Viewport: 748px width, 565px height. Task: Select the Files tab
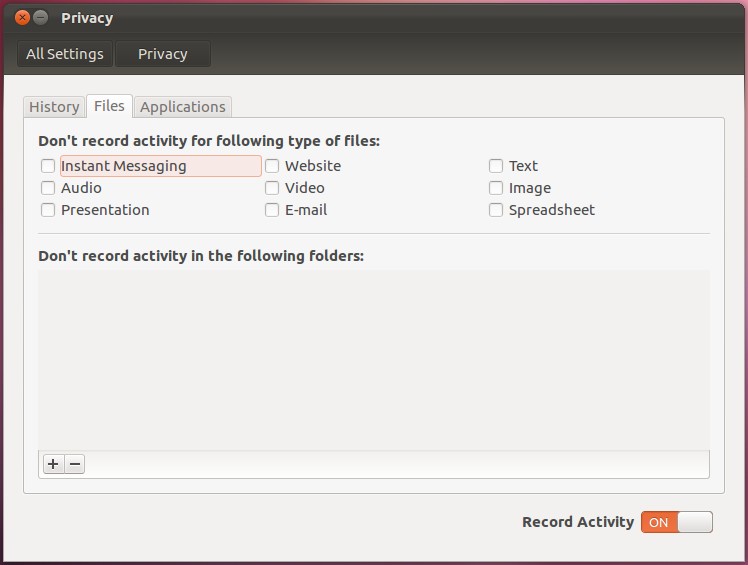point(109,106)
